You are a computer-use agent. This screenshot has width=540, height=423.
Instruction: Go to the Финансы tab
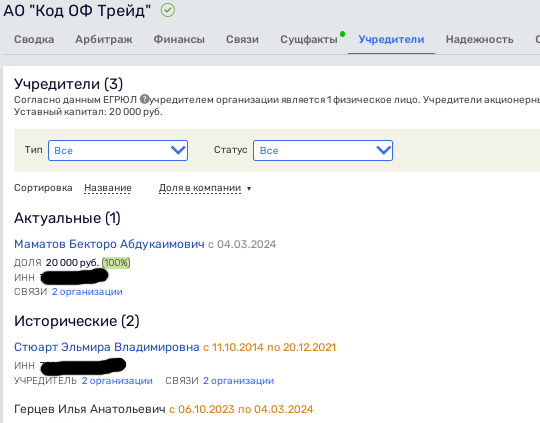179,39
